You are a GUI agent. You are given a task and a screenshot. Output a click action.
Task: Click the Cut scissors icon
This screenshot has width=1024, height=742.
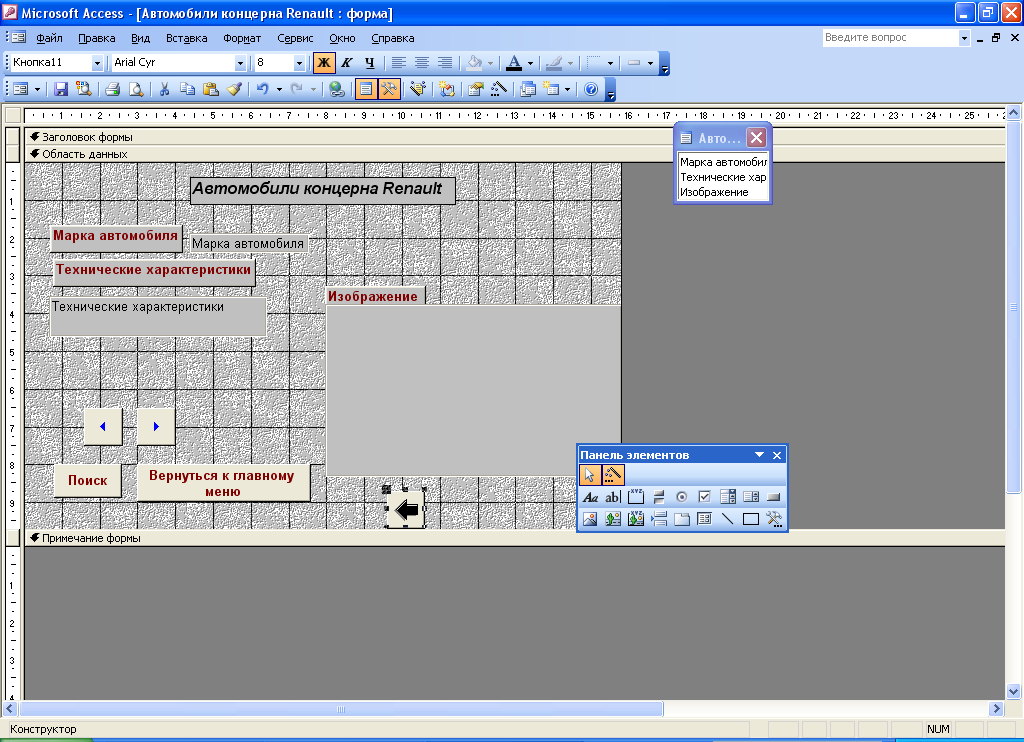(x=165, y=89)
